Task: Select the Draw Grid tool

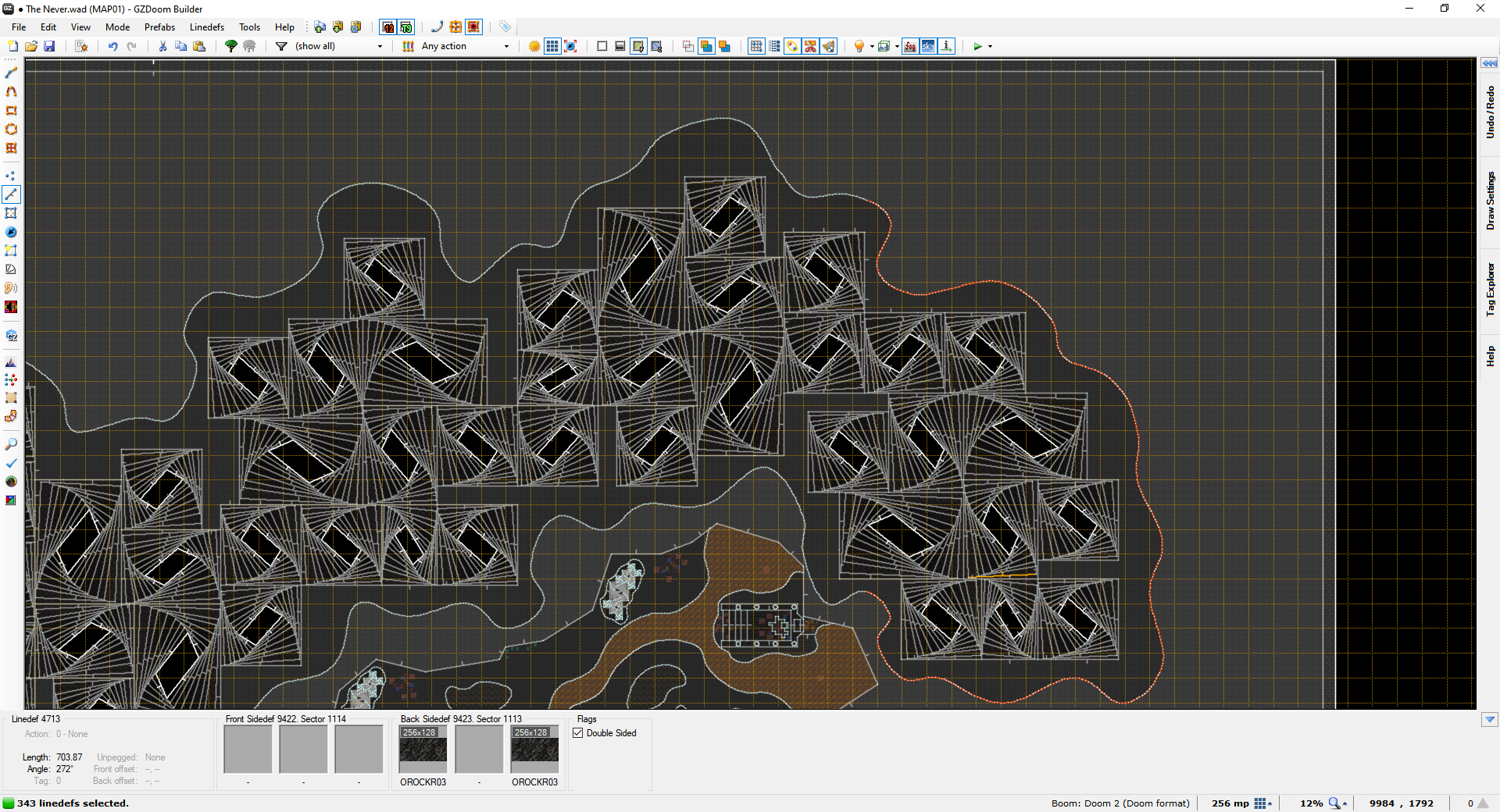Action: pos(11,148)
